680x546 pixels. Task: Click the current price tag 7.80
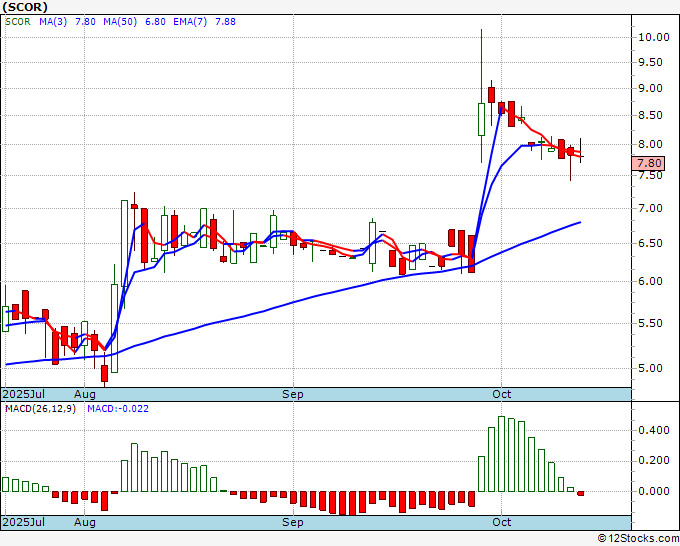click(x=649, y=163)
